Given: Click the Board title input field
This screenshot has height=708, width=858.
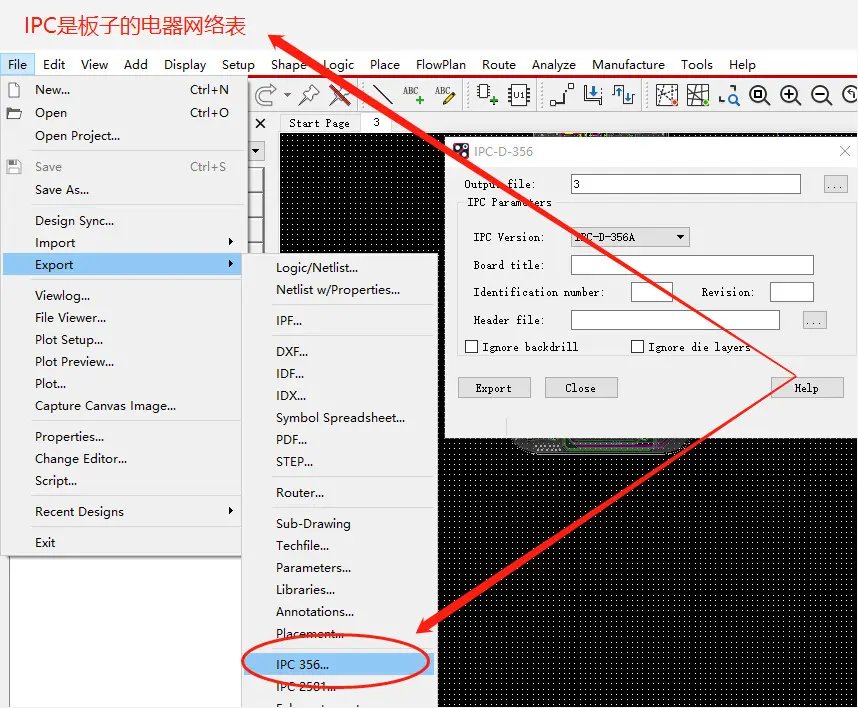Looking at the screenshot, I should coord(692,265).
